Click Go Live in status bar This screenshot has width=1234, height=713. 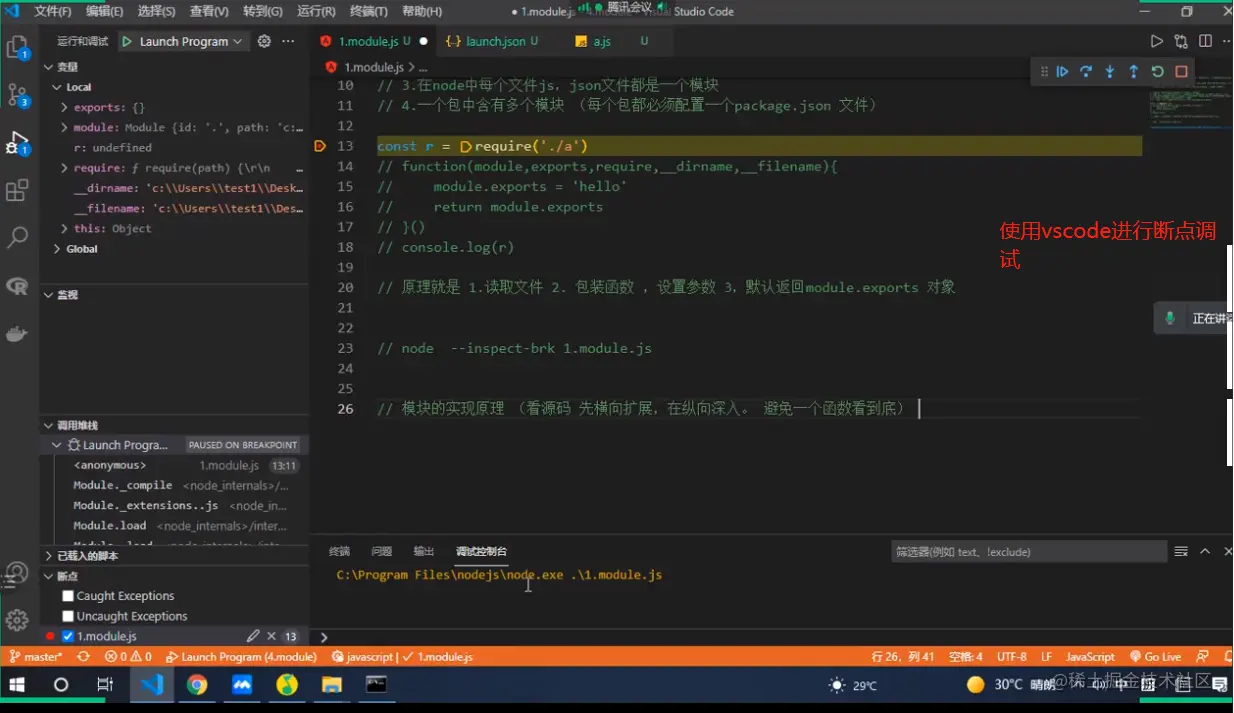(x=1155, y=657)
